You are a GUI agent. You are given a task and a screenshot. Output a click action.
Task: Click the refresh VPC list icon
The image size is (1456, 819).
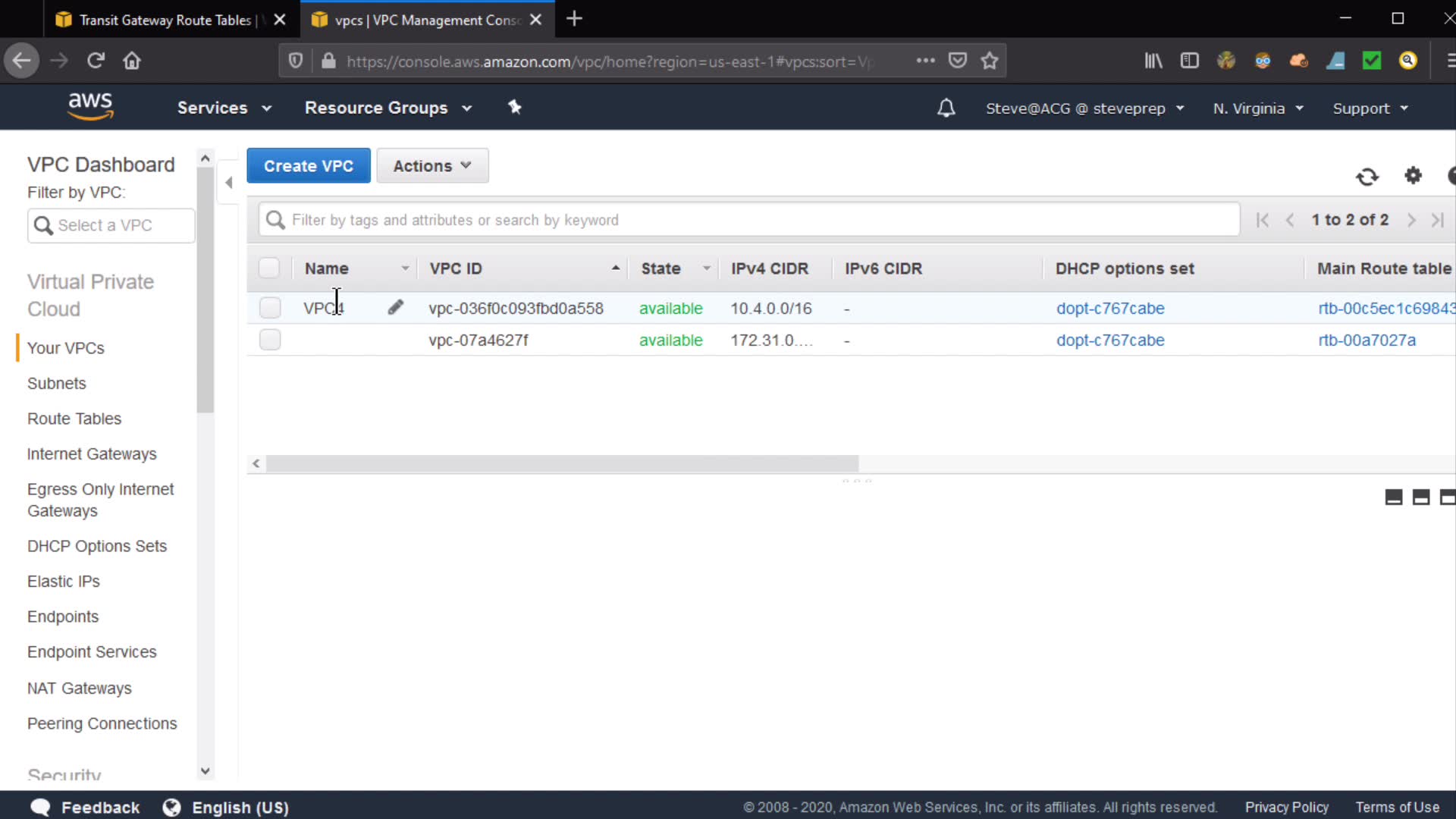pyautogui.click(x=1367, y=177)
